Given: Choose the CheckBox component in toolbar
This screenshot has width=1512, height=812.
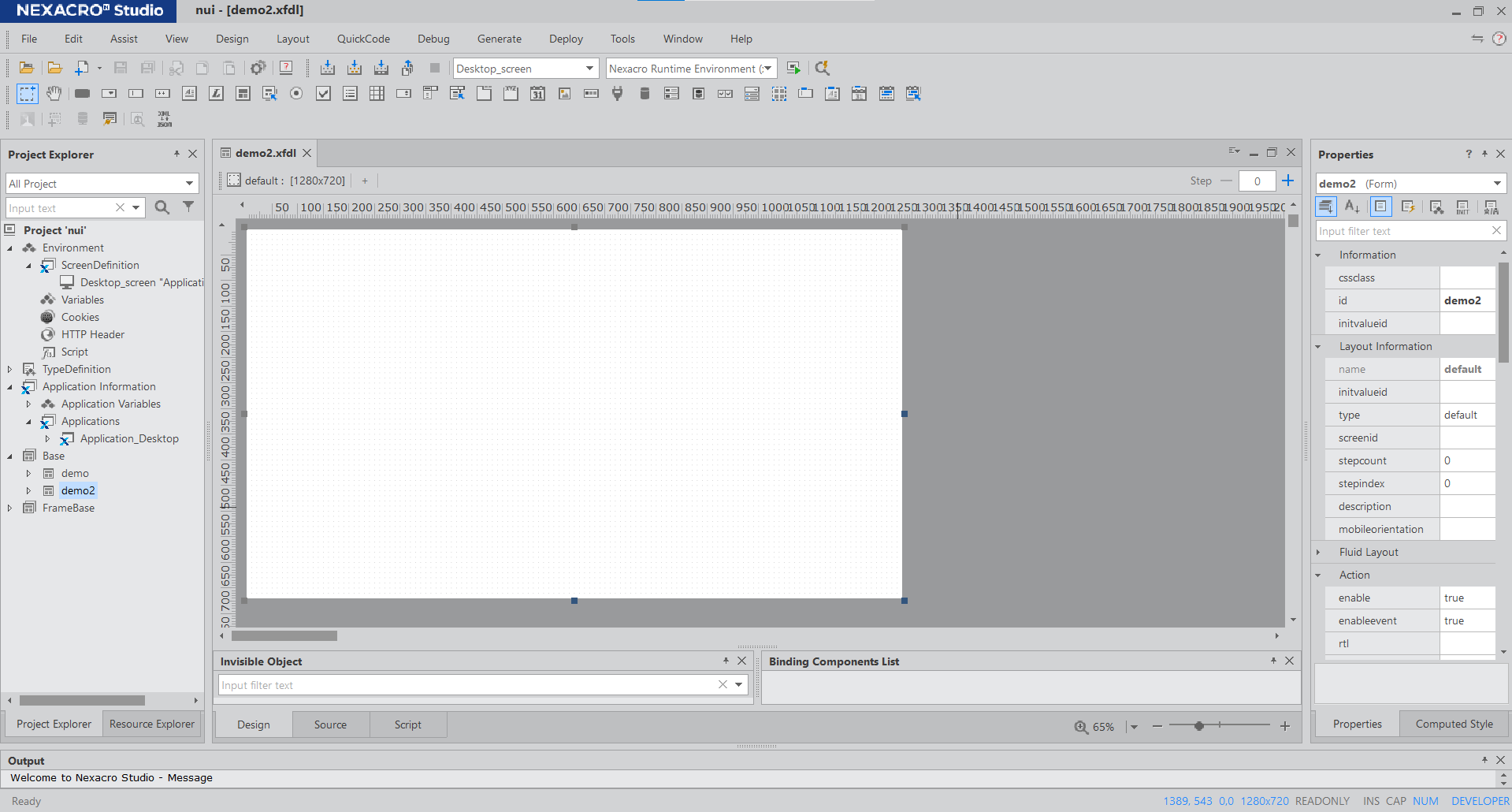Looking at the screenshot, I should pyautogui.click(x=323, y=94).
